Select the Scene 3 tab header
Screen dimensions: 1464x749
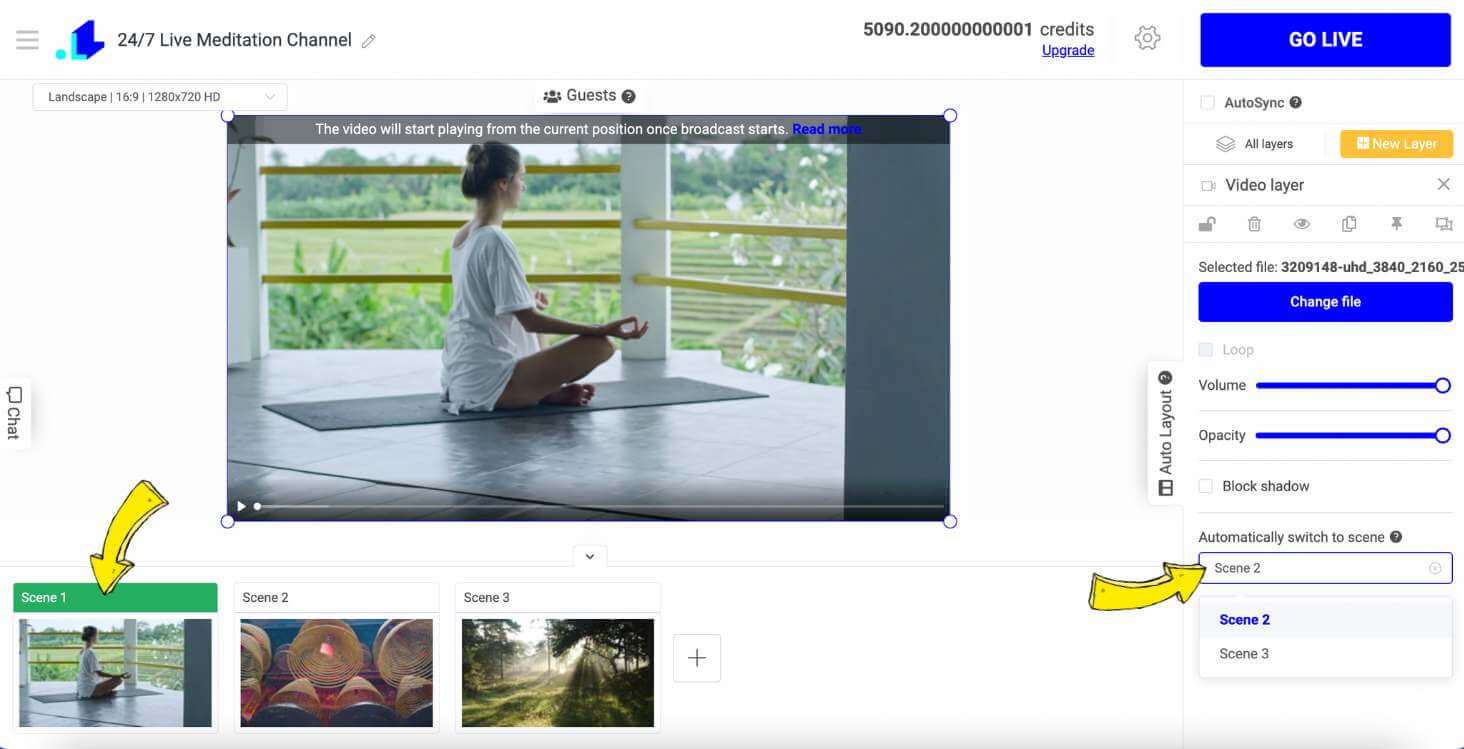[557, 597]
